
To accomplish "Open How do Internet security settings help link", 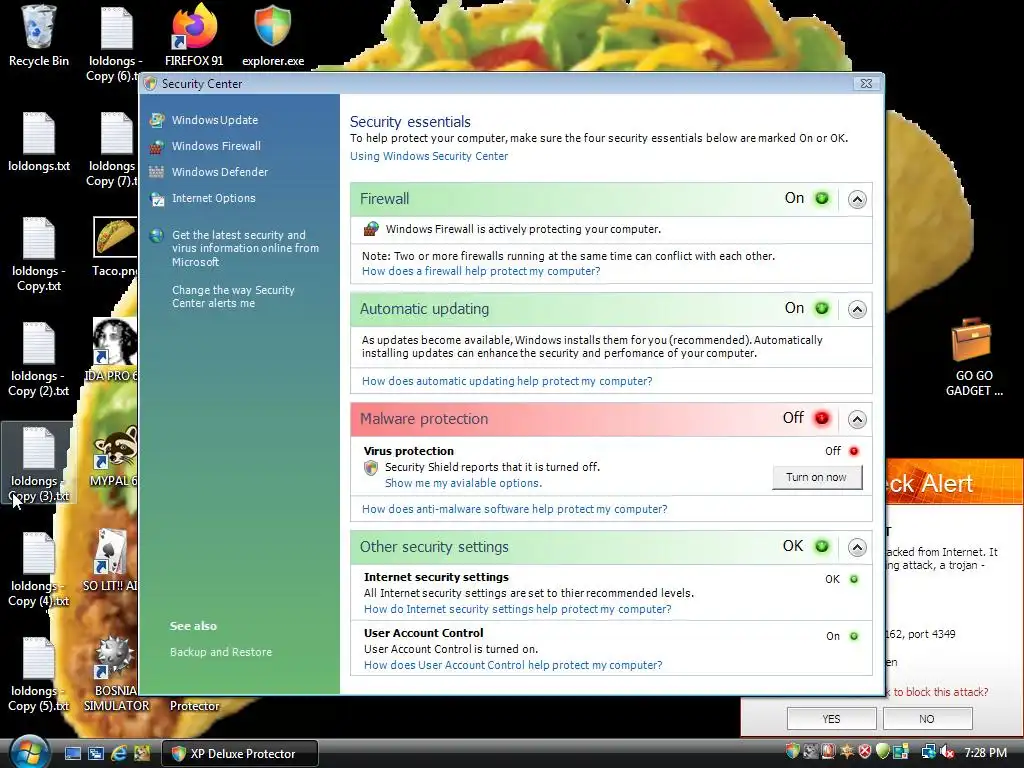I will [x=518, y=609].
